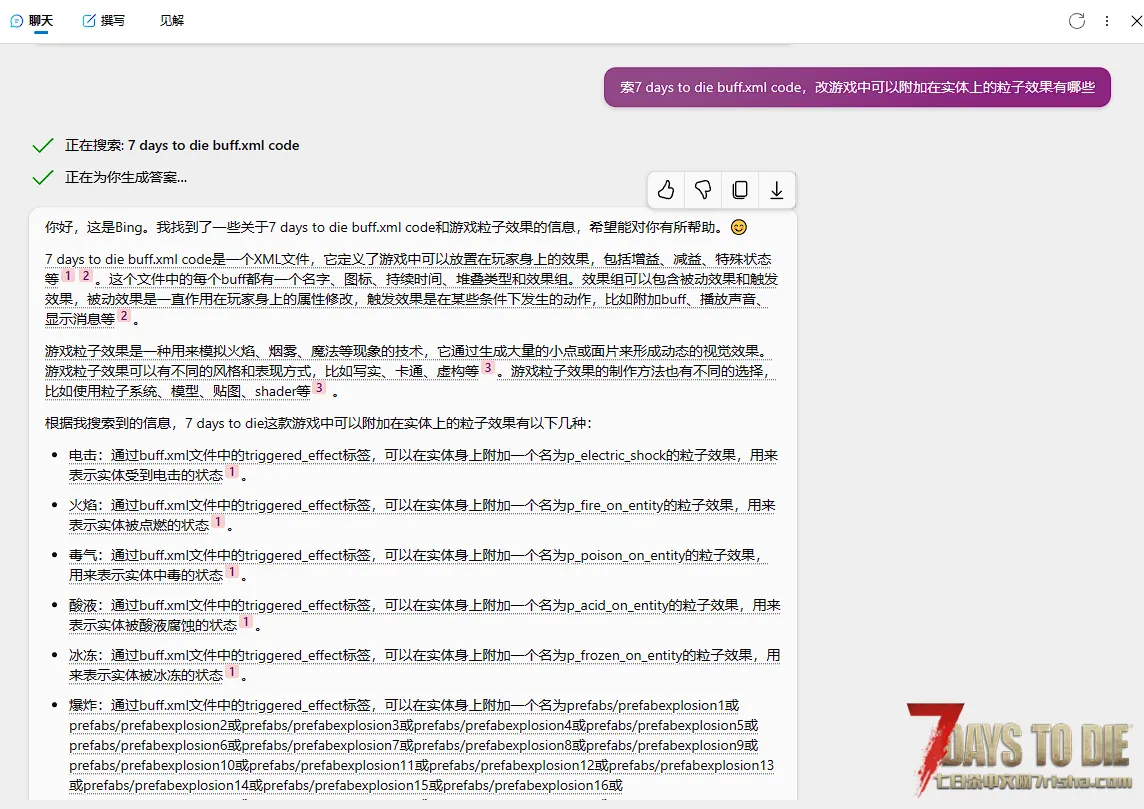Open citation 3 after shader等
1144x809 pixels.
coord(319,389)
